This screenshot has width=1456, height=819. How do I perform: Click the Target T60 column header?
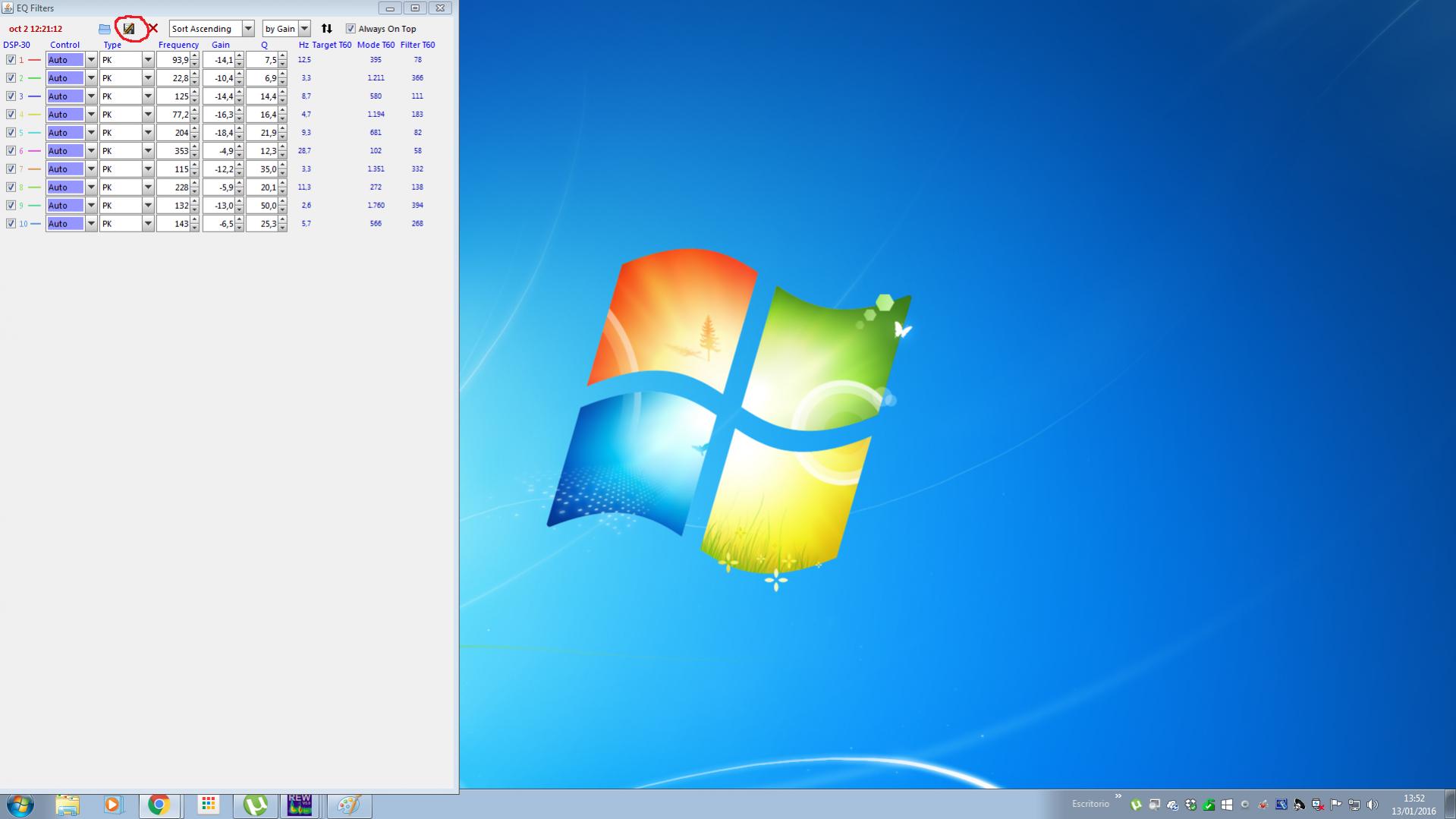point(332,45)
